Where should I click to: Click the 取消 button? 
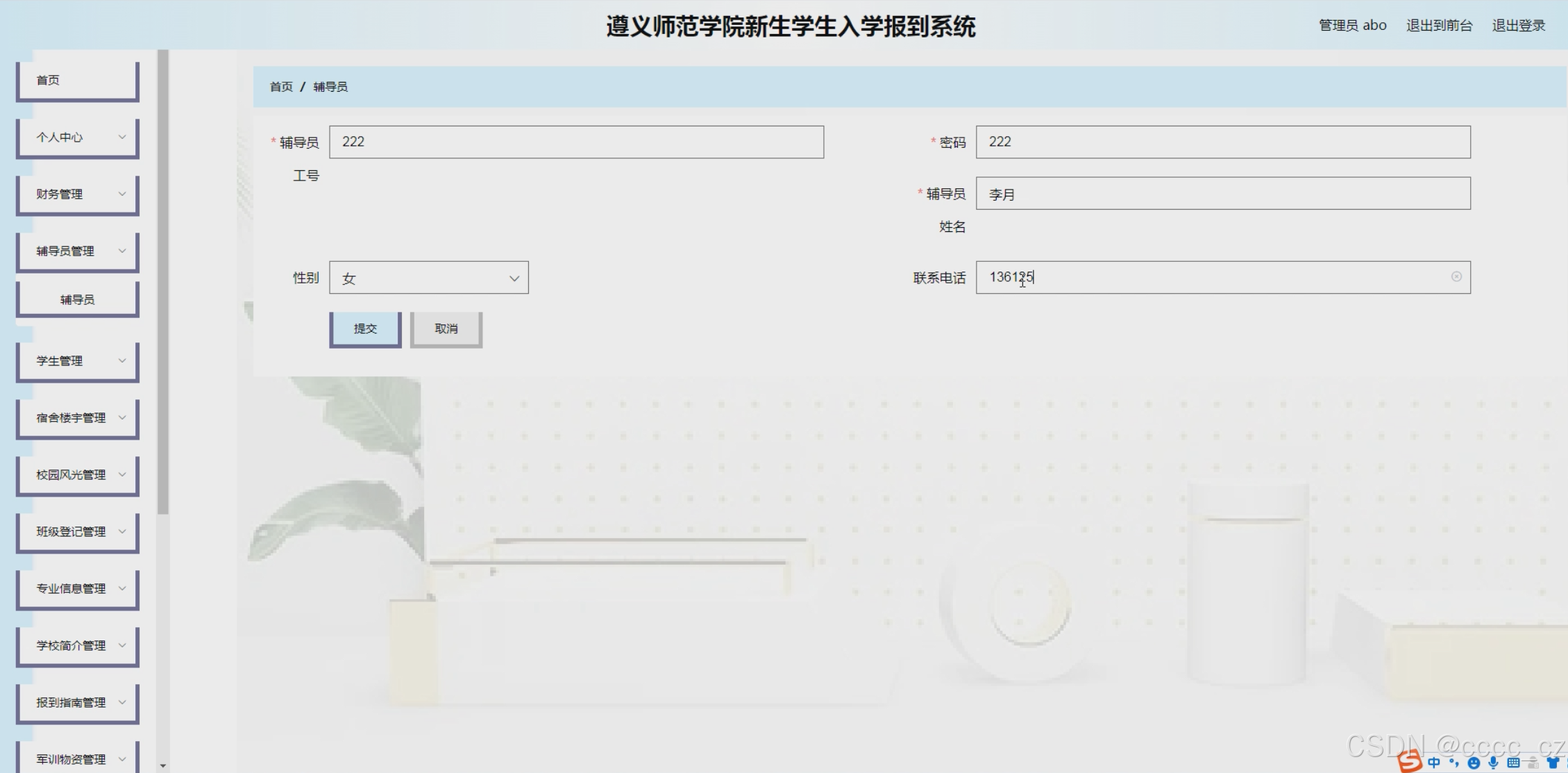(446, 329)
